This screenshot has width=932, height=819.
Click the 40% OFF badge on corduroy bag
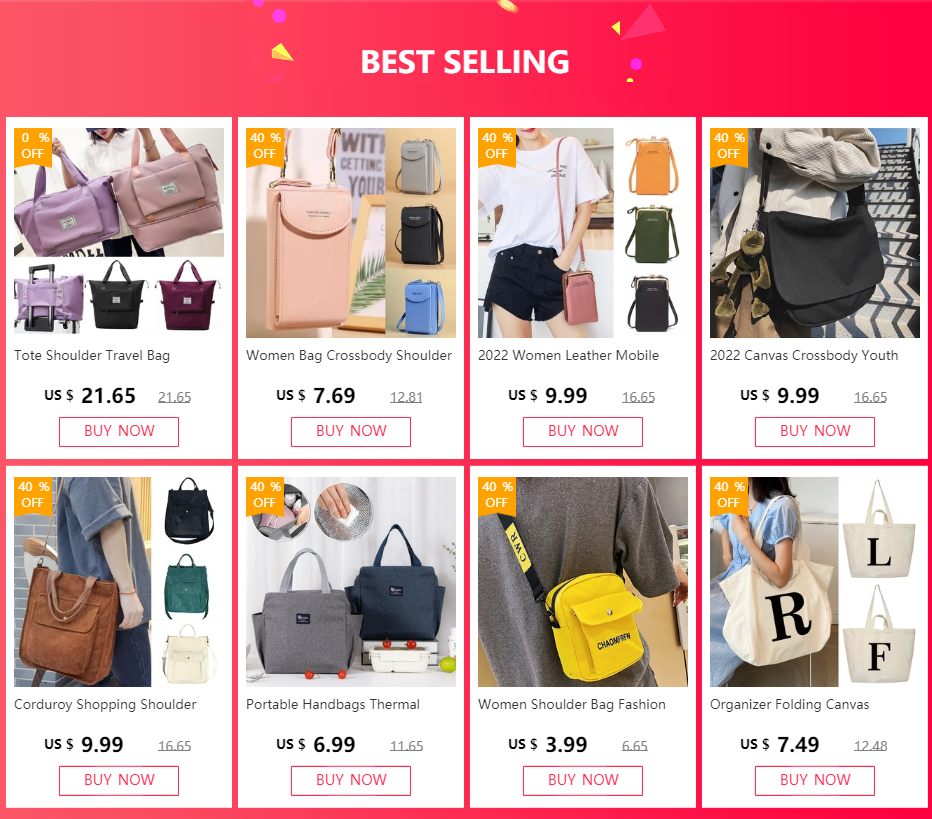[x=33, y=494]
